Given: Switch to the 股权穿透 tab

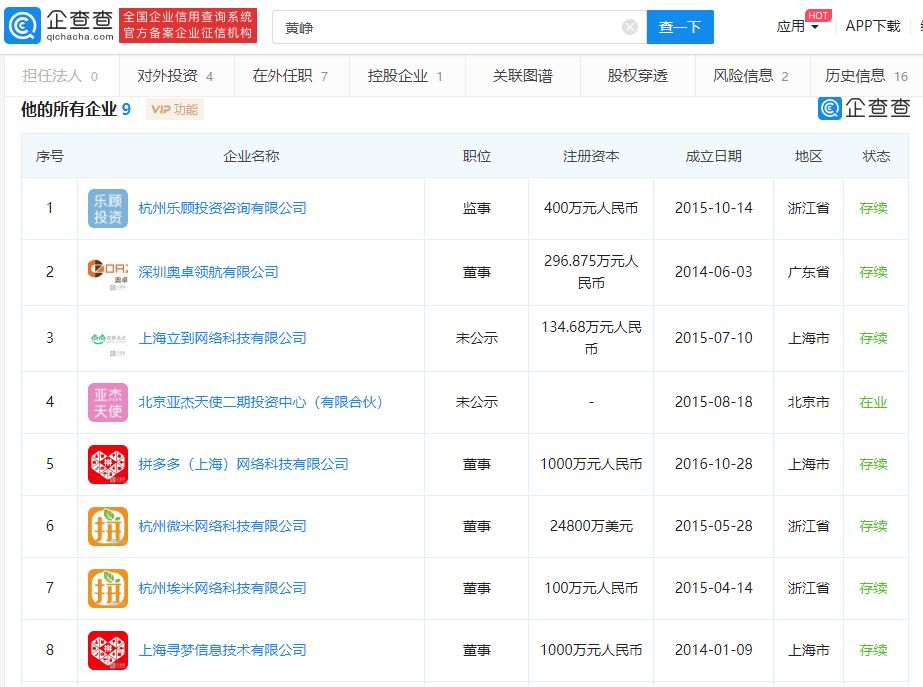Looking at the screenshot, I should (638, 76).
